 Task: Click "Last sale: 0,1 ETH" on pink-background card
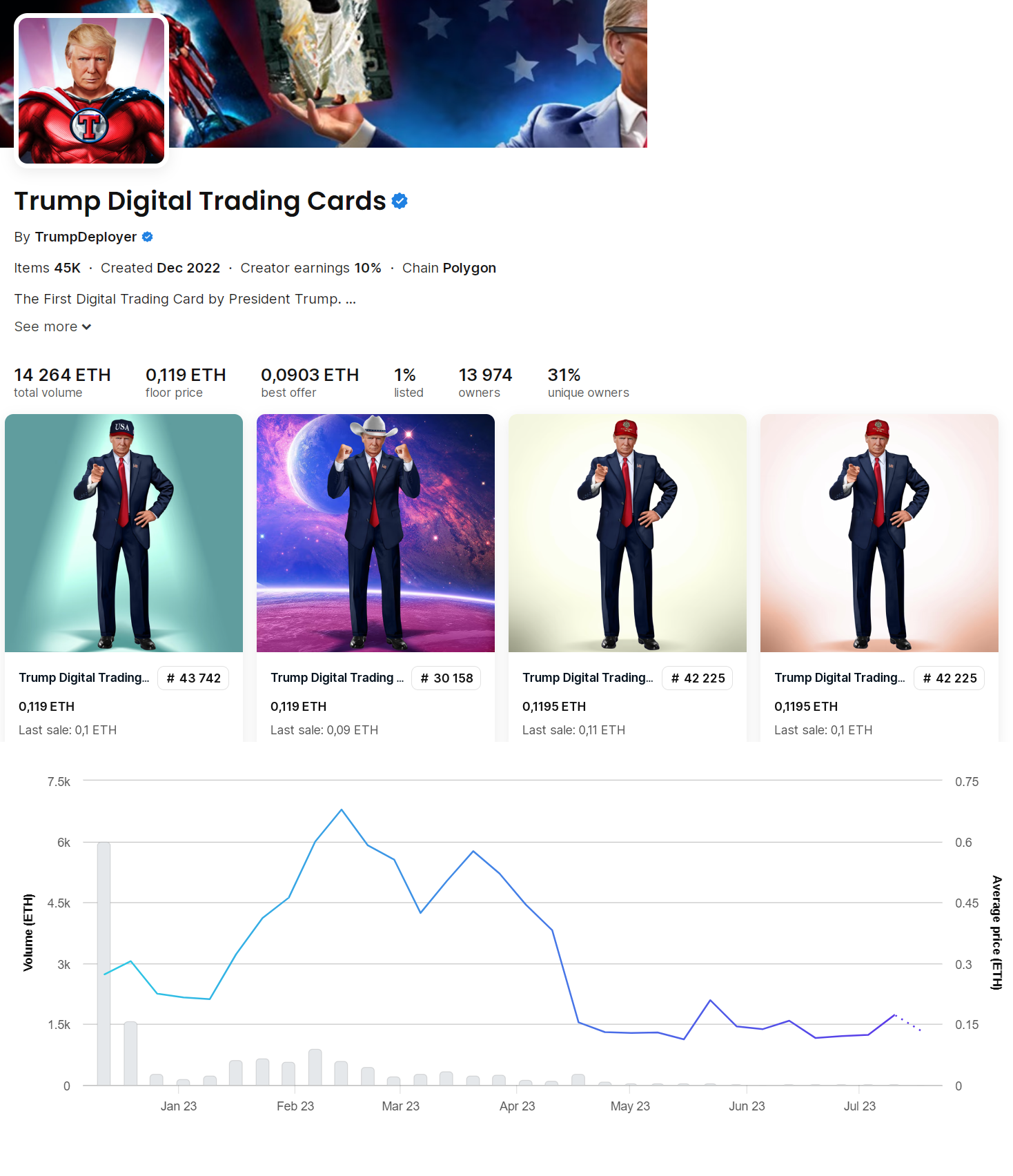823,730
